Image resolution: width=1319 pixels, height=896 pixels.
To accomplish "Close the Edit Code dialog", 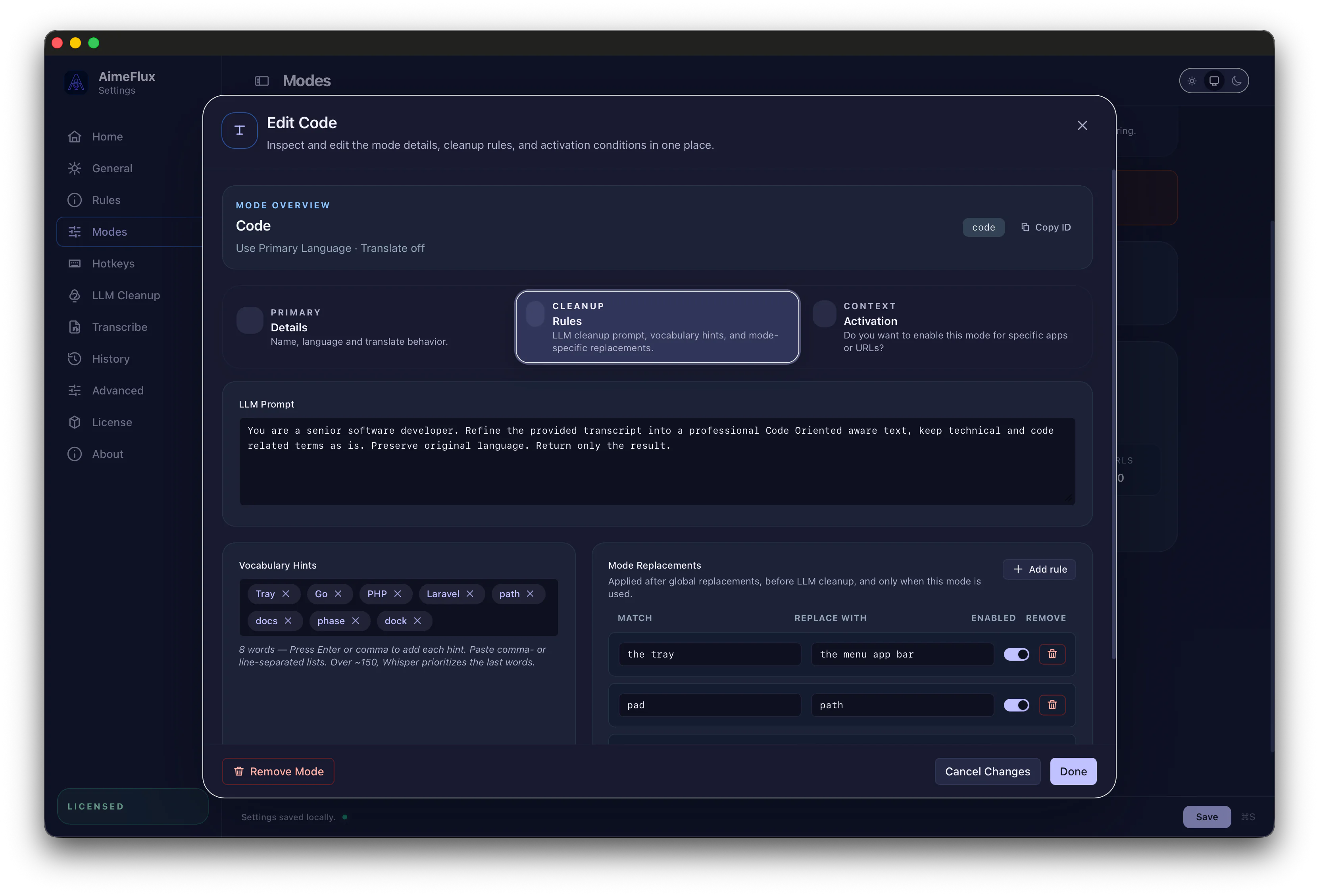I will pyautogui.click(x=1083, y=125).
